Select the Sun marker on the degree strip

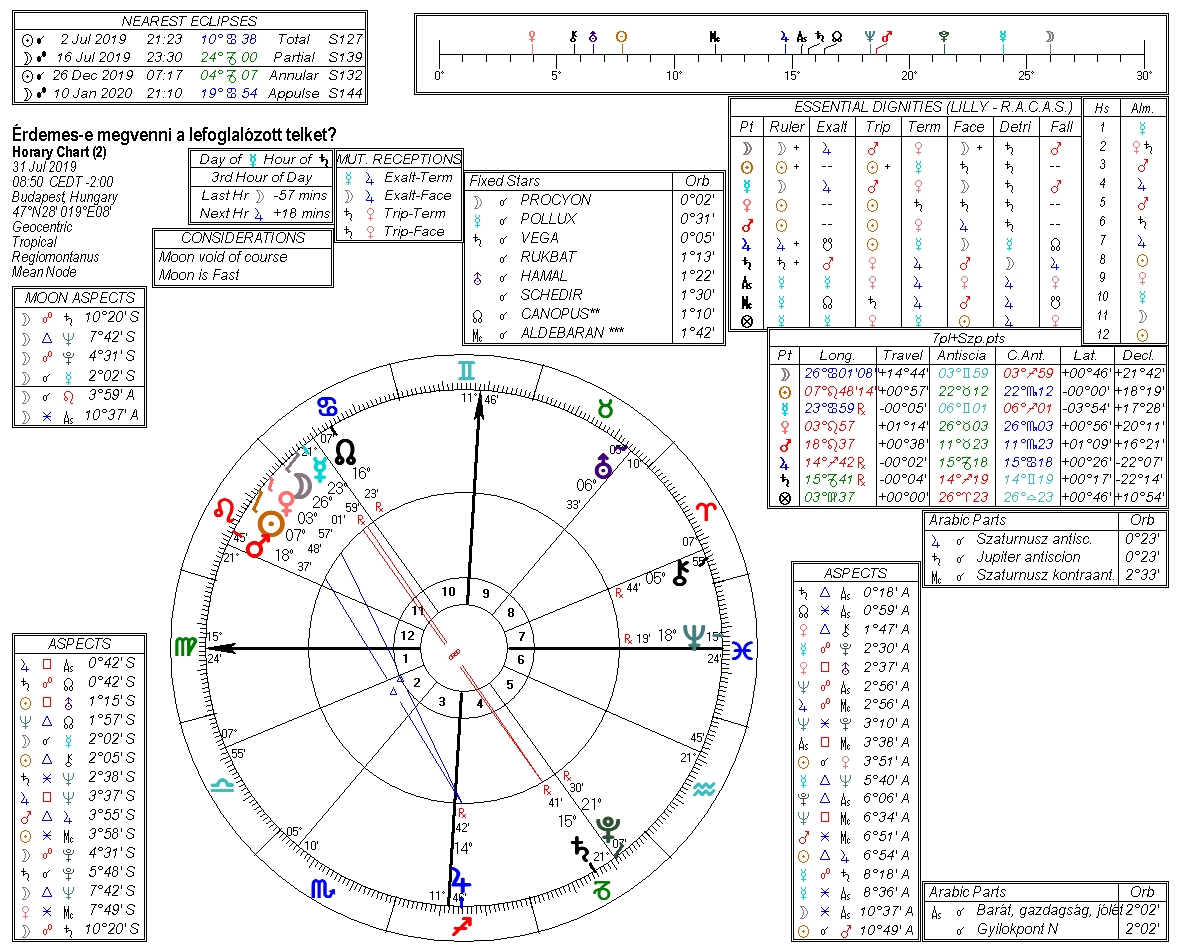point(621,35)
